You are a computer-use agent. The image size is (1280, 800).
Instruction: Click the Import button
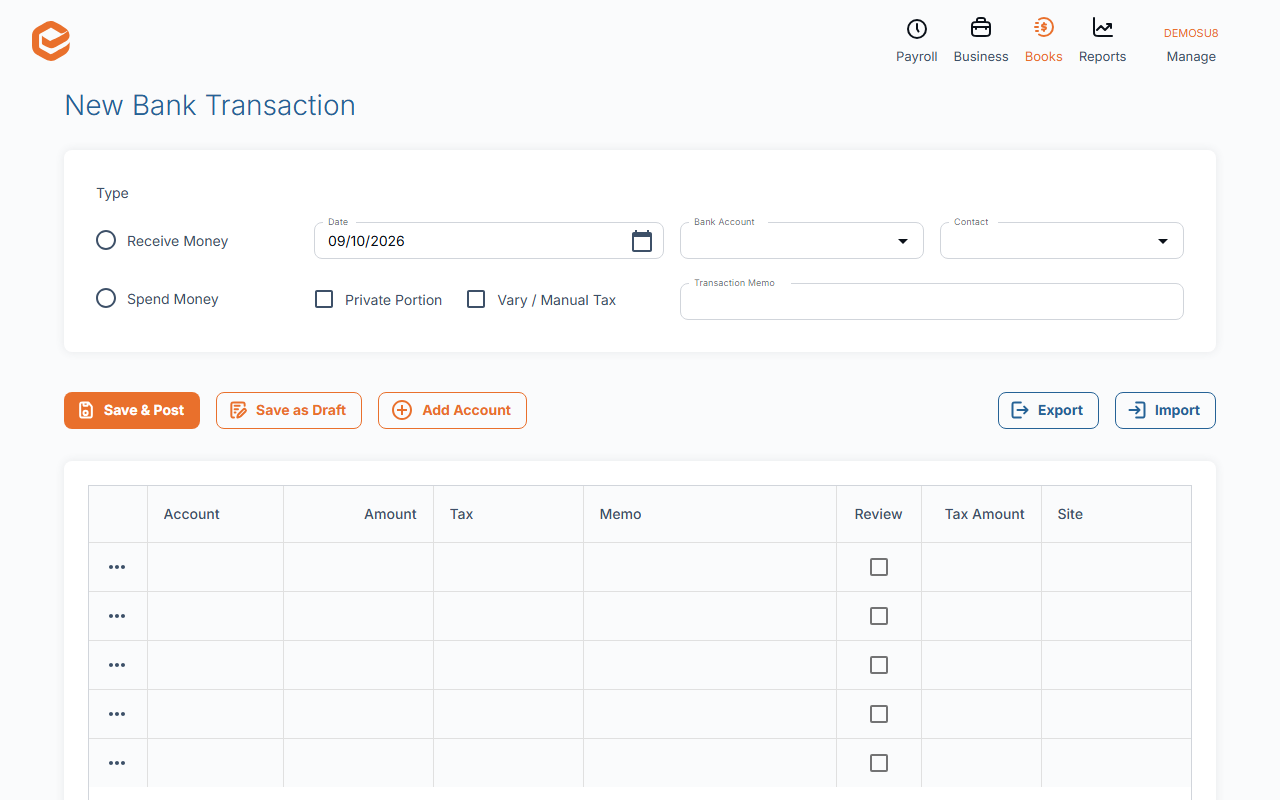click(x=1165, y=410)
